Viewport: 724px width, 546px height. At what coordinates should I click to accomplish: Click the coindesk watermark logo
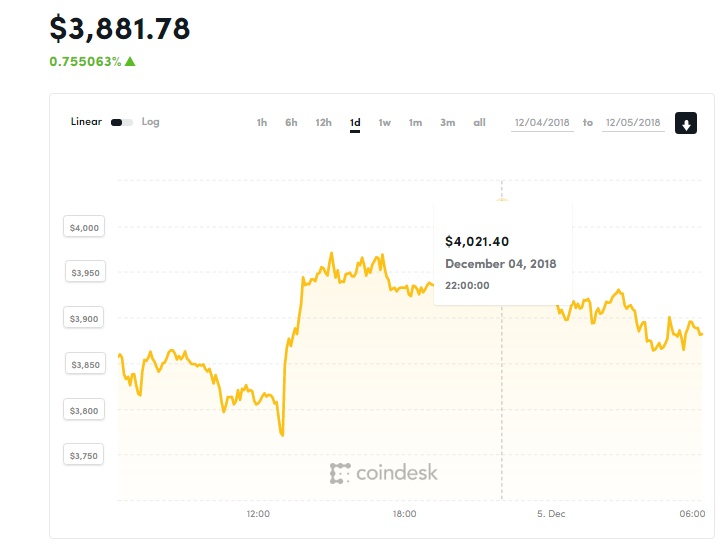(x=383, y=473)
